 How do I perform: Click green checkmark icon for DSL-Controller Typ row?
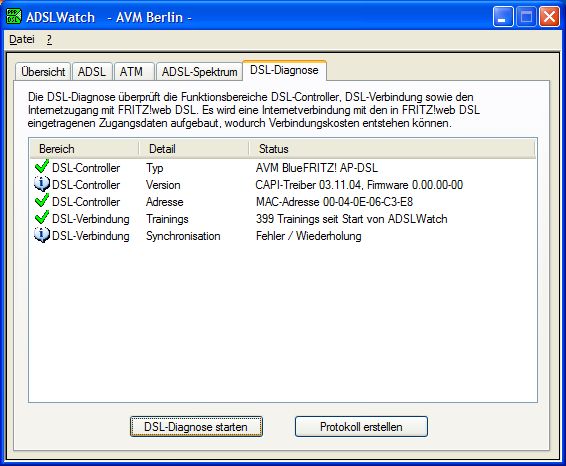tap(42, 167)
